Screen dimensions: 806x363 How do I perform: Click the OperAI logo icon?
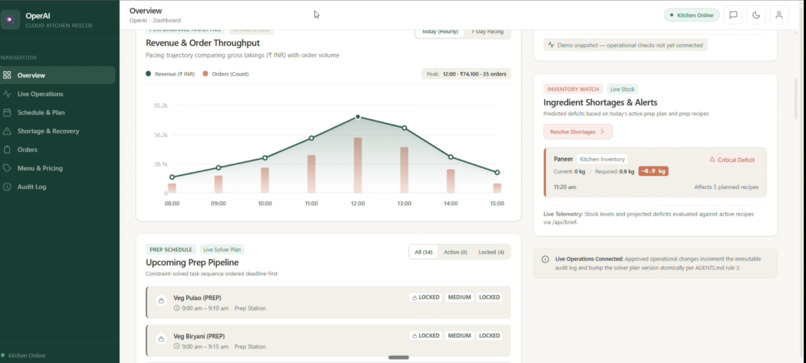(x=10, y=20)
